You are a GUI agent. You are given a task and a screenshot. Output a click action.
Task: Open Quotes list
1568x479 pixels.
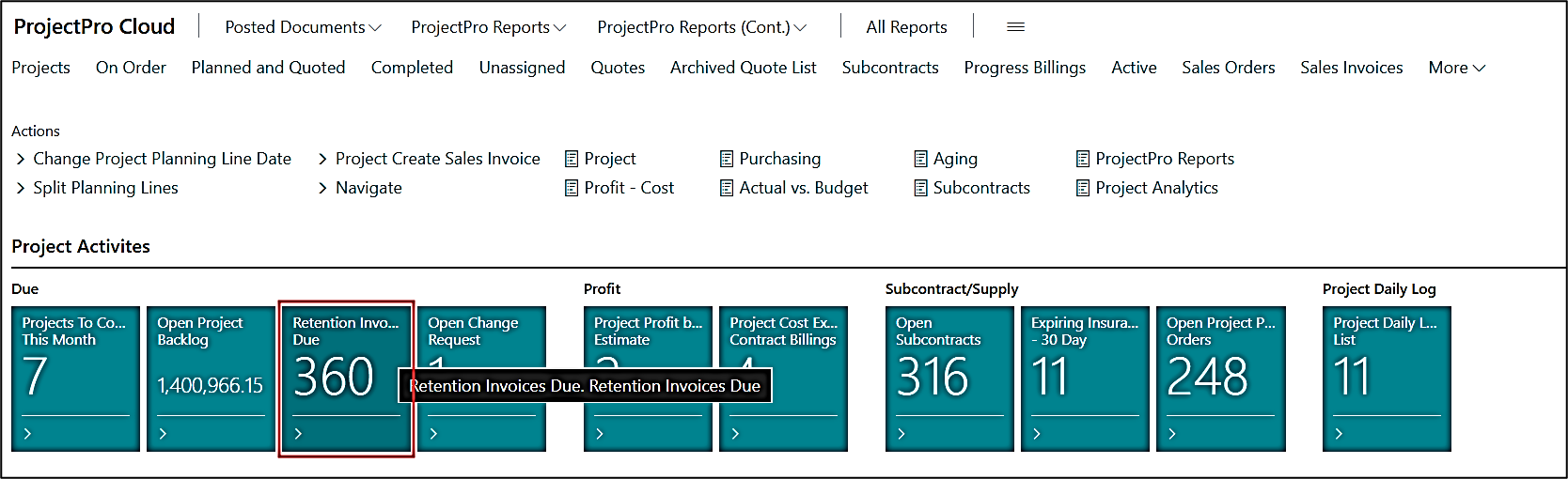(618, 68)
